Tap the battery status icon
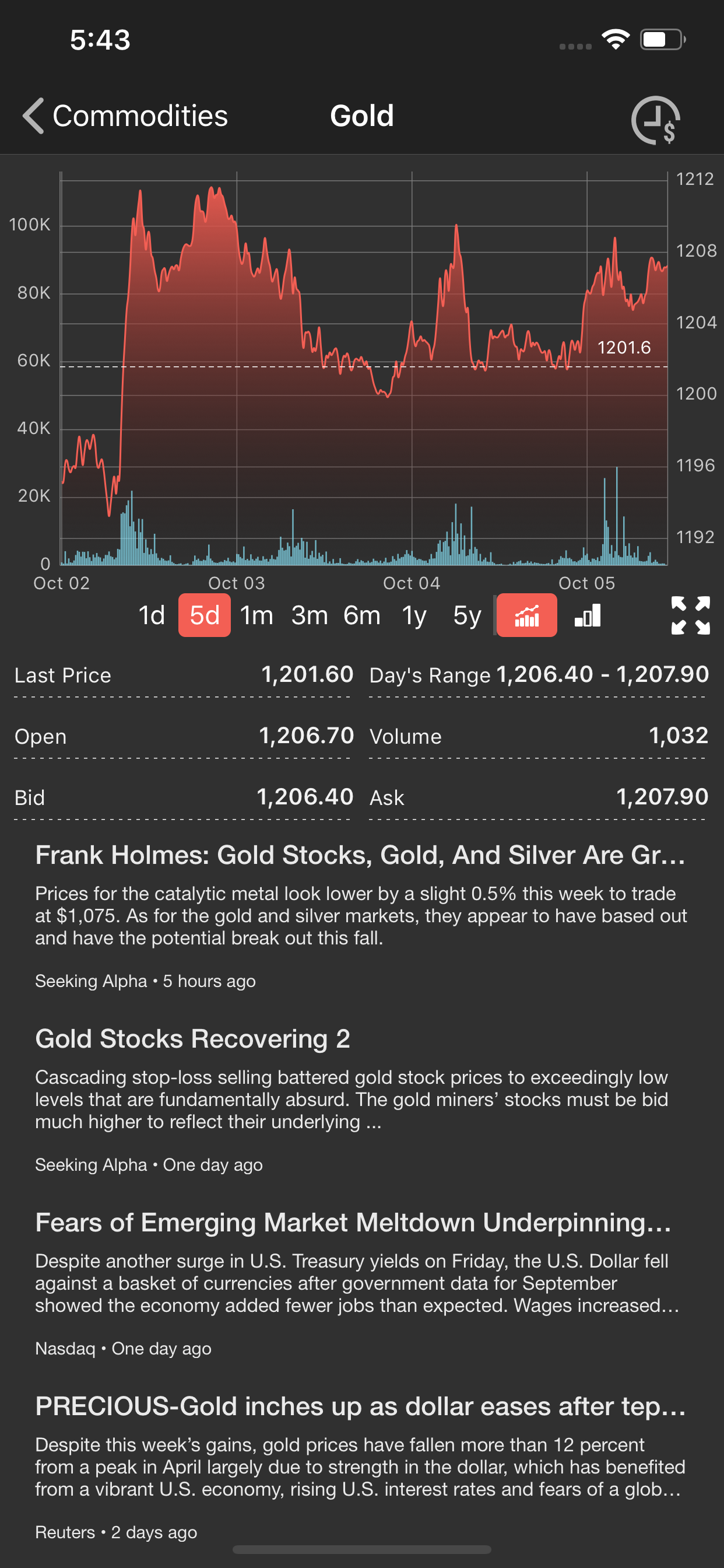This screenshot has height=1568, width=724. pos(663,40)
